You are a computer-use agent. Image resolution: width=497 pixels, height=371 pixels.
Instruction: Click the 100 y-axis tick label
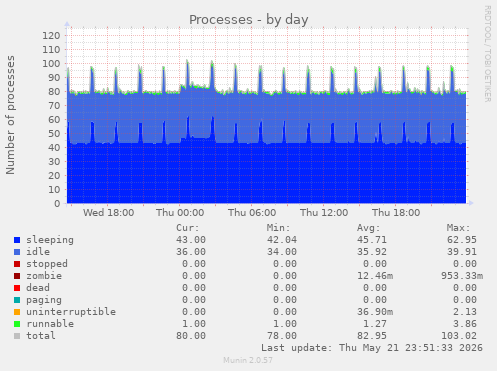coord(51,64)
